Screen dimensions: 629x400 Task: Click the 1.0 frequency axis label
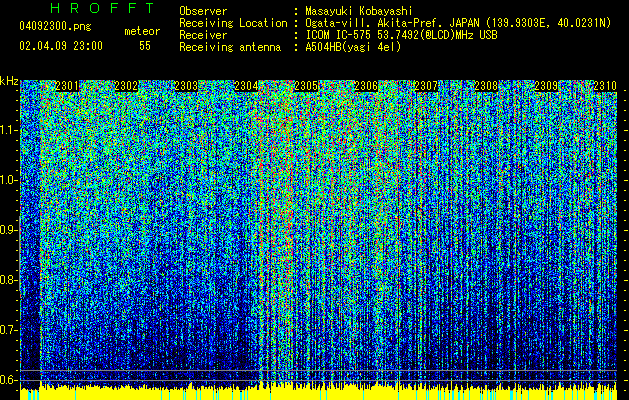tap(9, 180)
